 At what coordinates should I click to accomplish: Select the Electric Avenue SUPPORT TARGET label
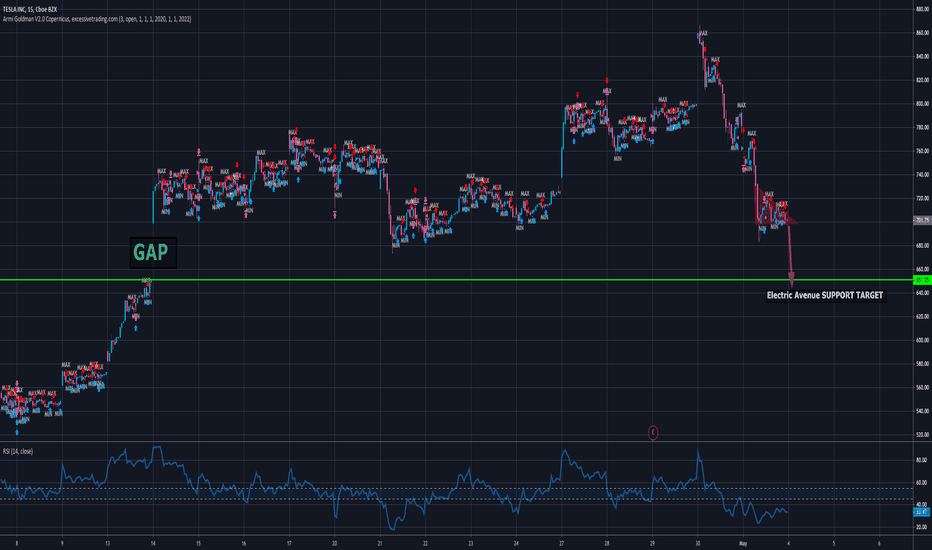coord(825,296)
